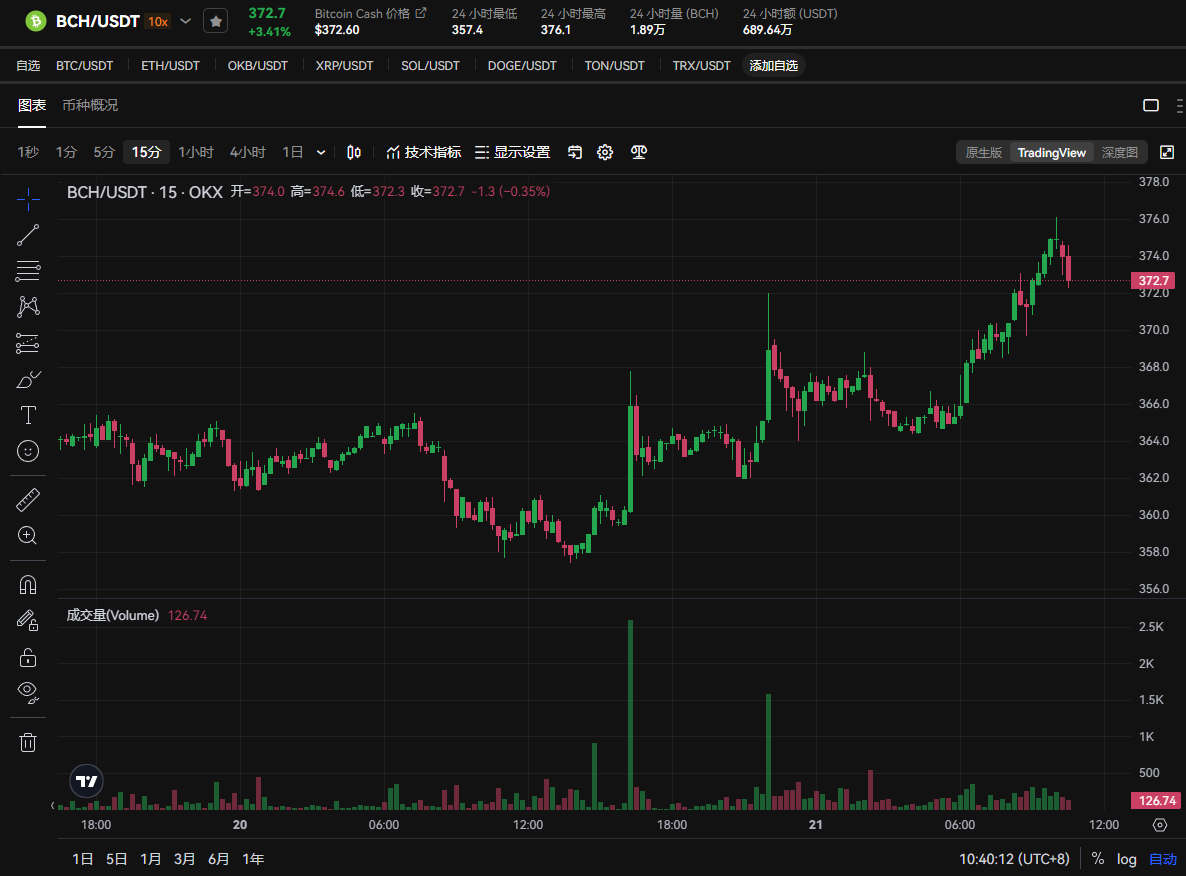Click the compare-symbols swap icon
The width and height of the screenshot is (1186, 876).
point(575,152)
